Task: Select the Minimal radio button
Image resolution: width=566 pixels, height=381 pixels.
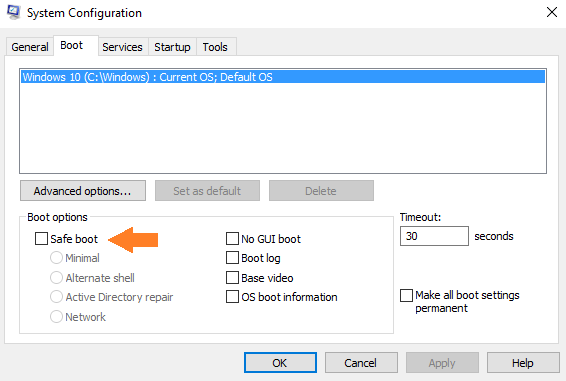Action: click(56, 258)
